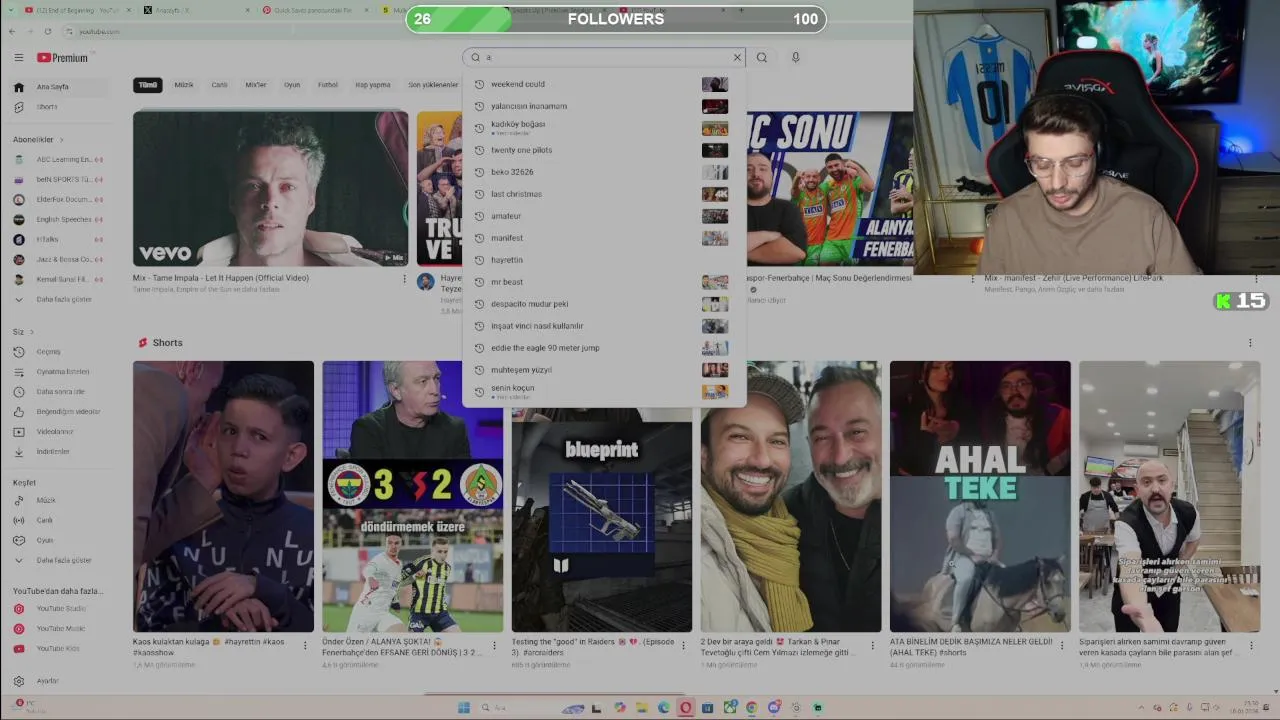The height and width of the screenshot is (720, 1280).
Task: Choose 'weekend could' search suggestion
Action: (x=604, y=84)
